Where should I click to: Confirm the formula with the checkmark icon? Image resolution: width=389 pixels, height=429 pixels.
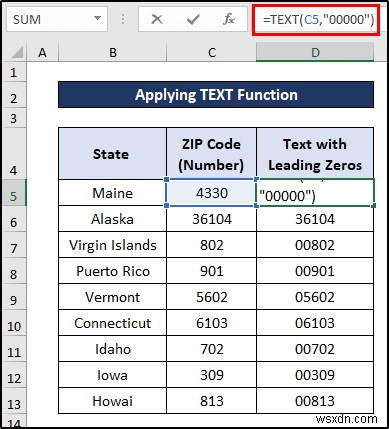pos(193,19)
